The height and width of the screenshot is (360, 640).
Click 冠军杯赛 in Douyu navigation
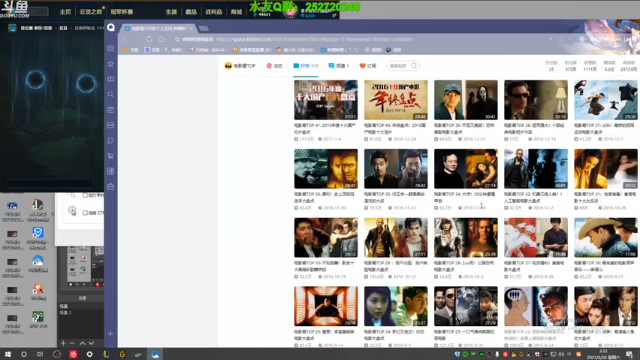coord(122,12)
